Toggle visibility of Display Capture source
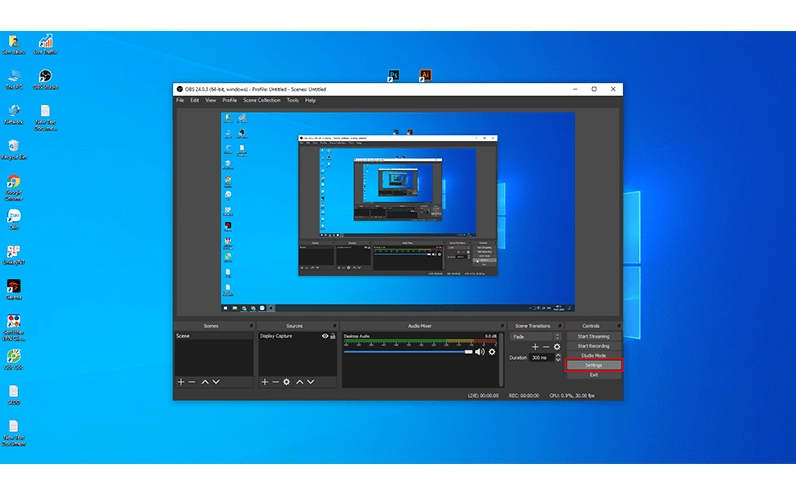This screenshot has width=796, height=496. click(x=324, y=337)
